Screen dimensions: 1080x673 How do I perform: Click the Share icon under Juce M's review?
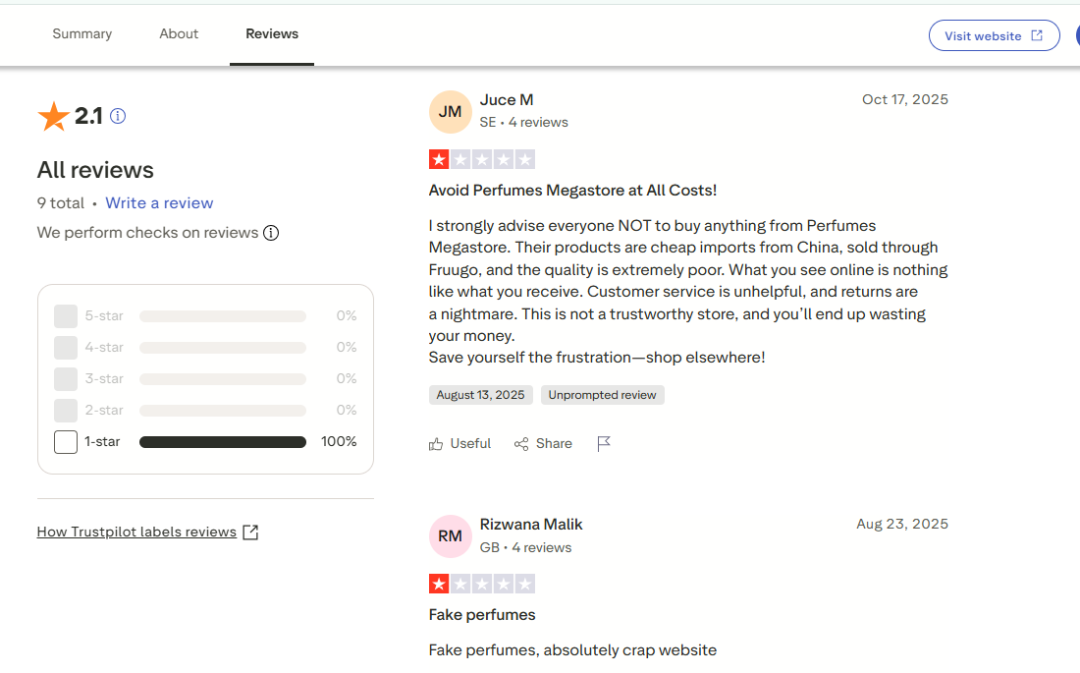(521, 444)
